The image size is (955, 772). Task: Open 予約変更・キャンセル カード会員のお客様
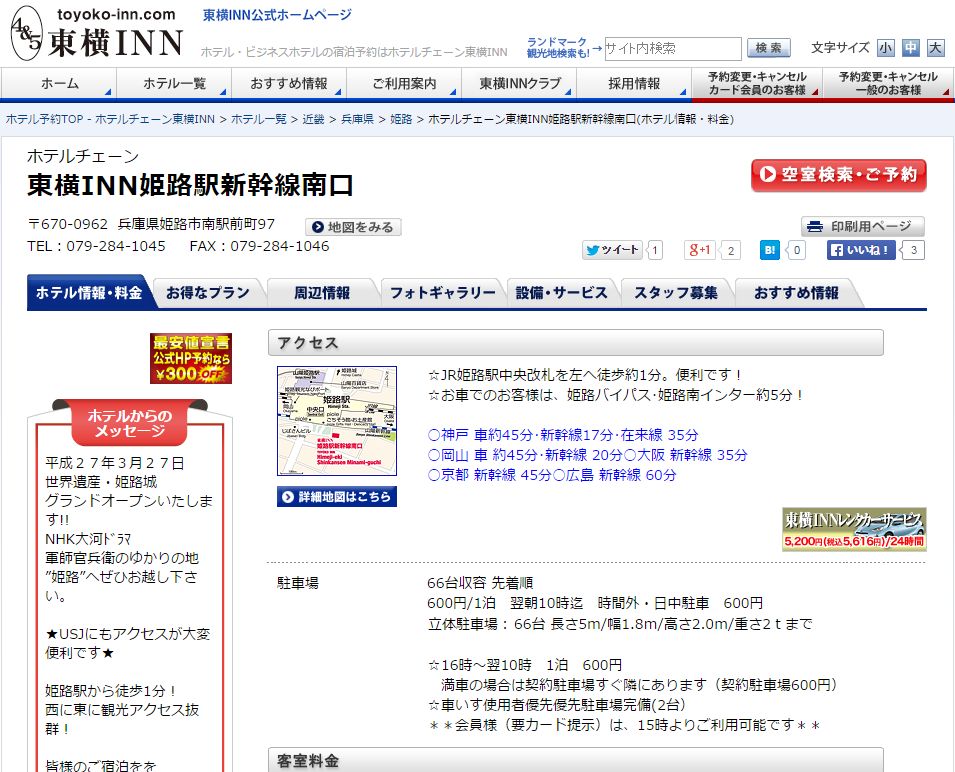click(x=757, y=83)
